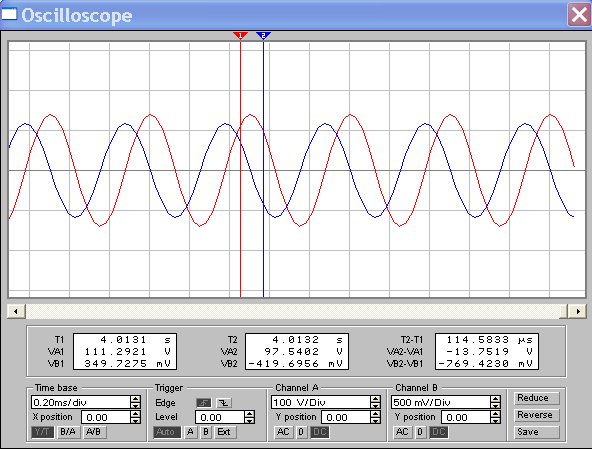Set Channel A coupling to DC
The width and height of the screenshot is (592, 449).
click(x=319, y=432)
